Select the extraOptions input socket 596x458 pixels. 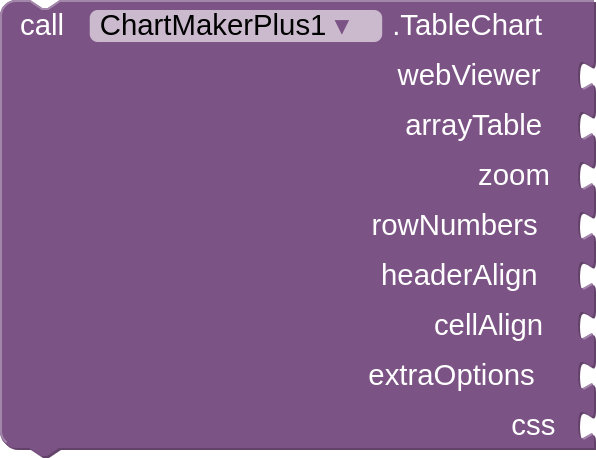click(x=588, y=376)
